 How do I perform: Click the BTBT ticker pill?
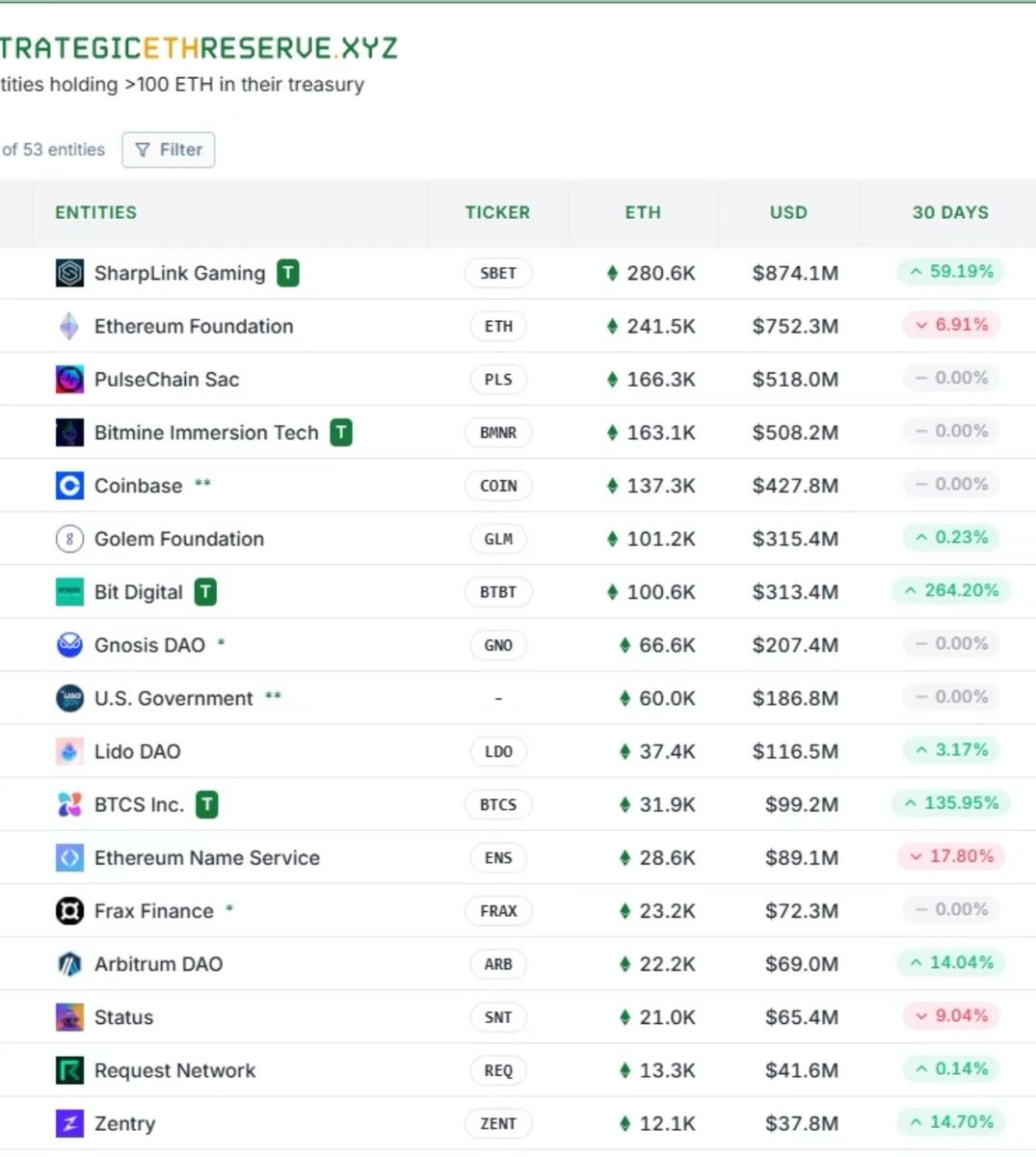[498, 592]
